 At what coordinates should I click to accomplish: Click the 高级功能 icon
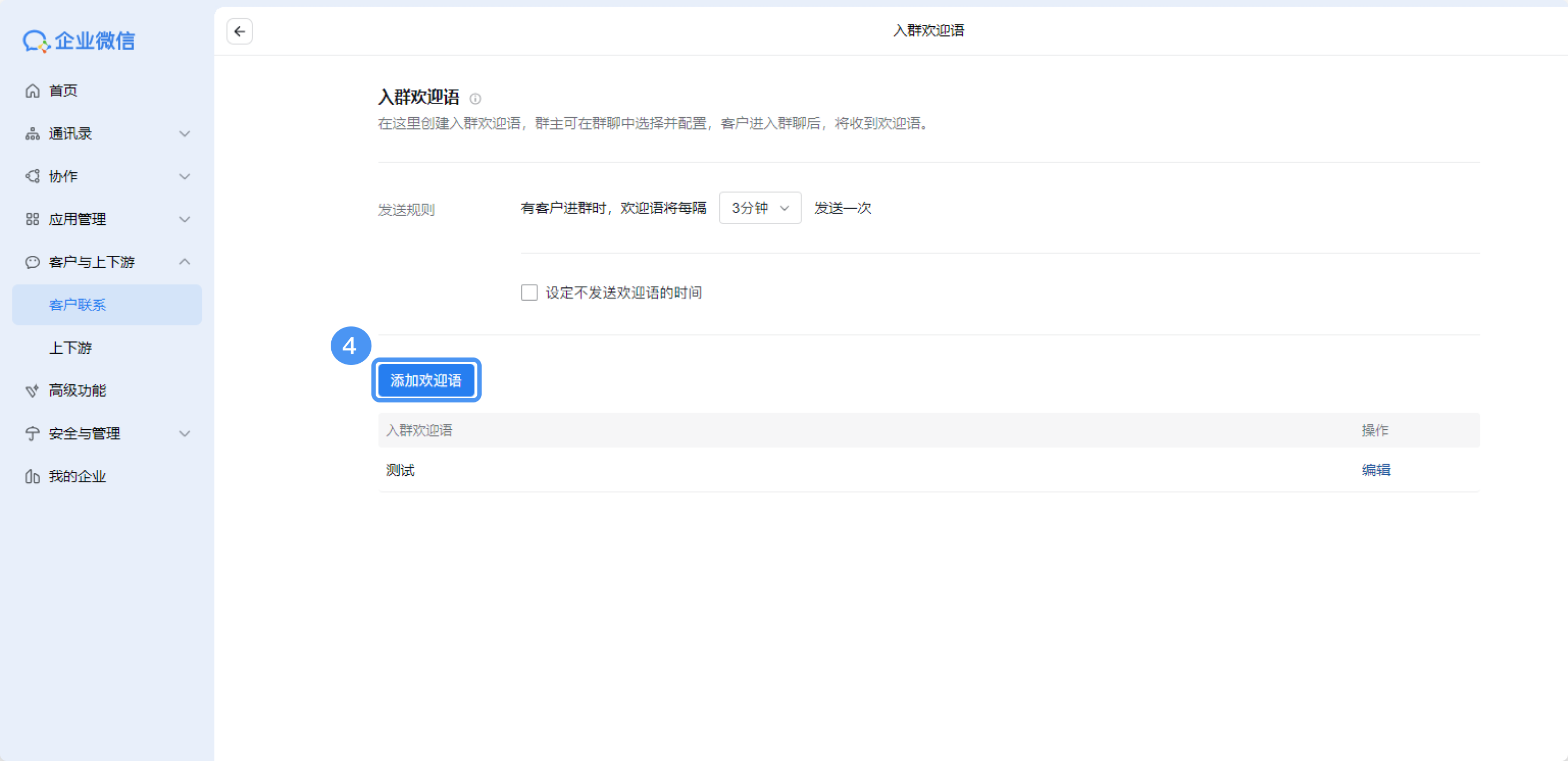coord(32,390)
